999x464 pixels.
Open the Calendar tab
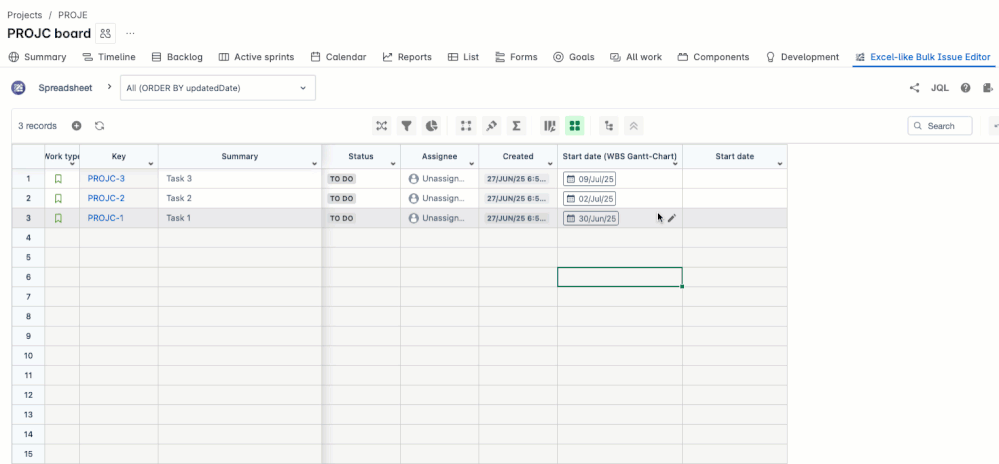338,57
